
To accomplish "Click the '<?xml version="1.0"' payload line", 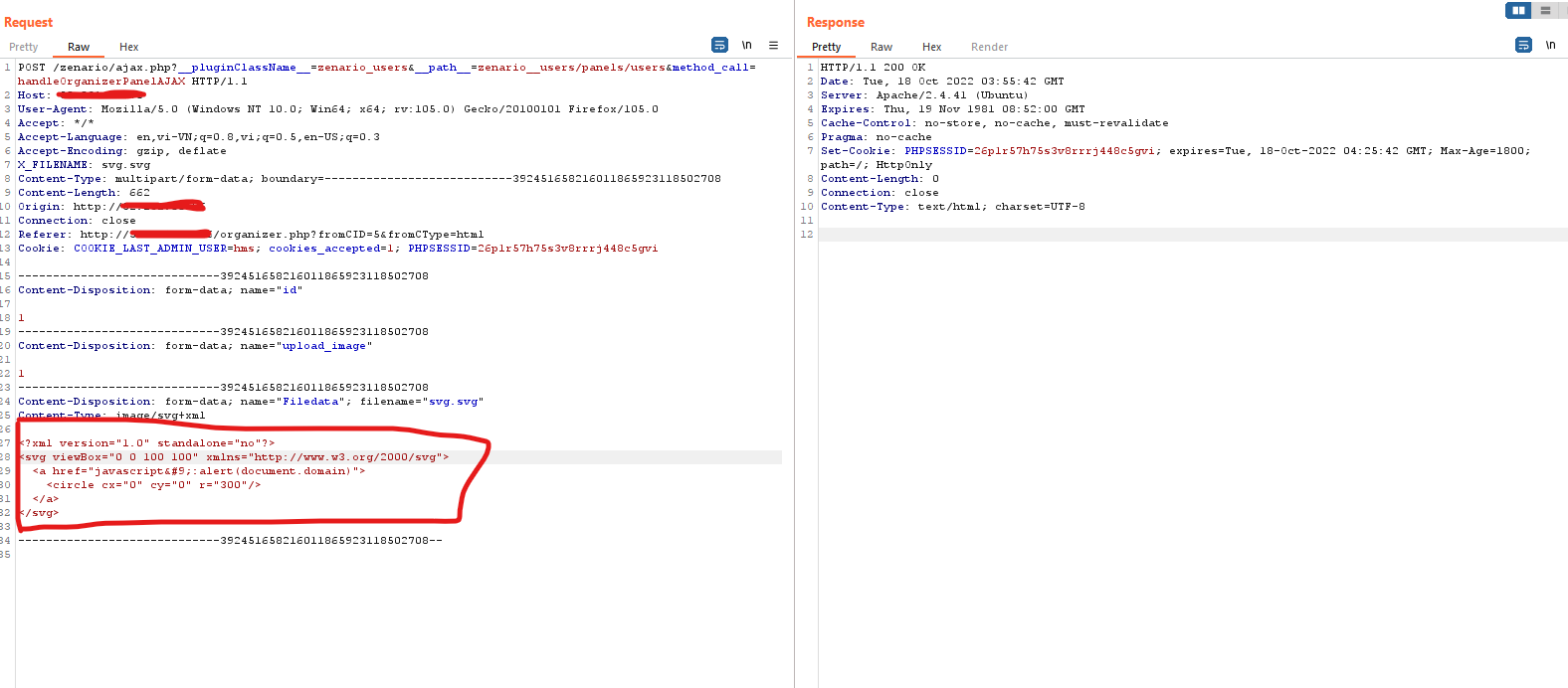I will 147,443.
